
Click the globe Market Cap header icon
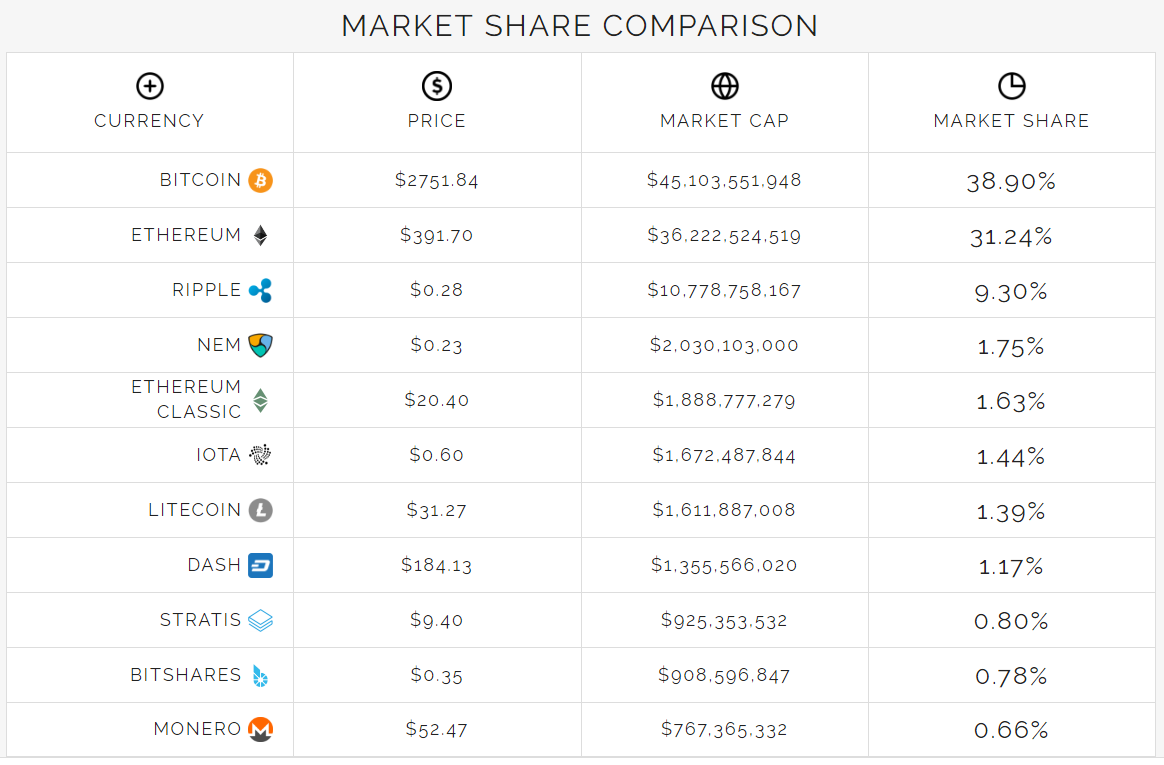(724, 86)
